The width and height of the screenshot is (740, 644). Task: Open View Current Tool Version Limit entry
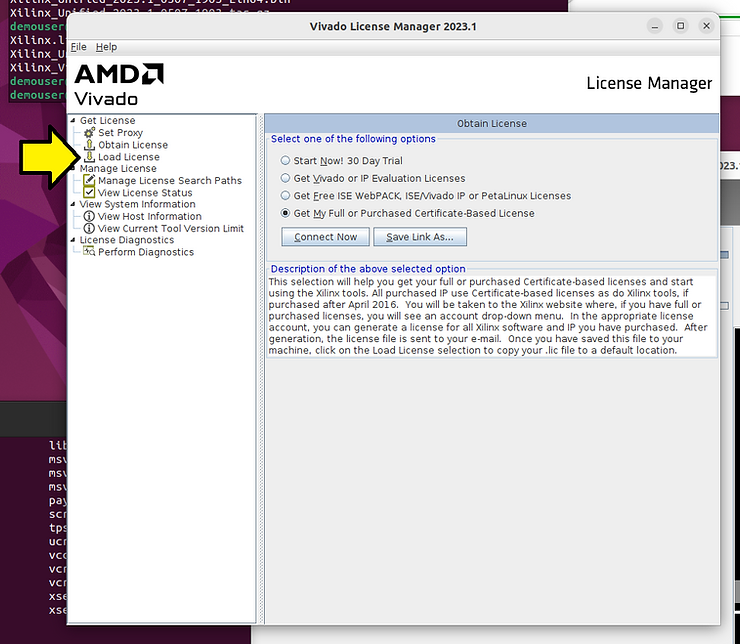170,228
